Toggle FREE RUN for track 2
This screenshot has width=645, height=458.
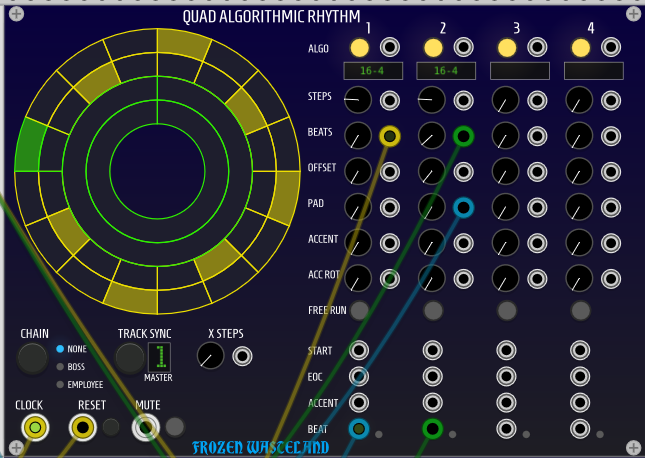tap(433, 310)
